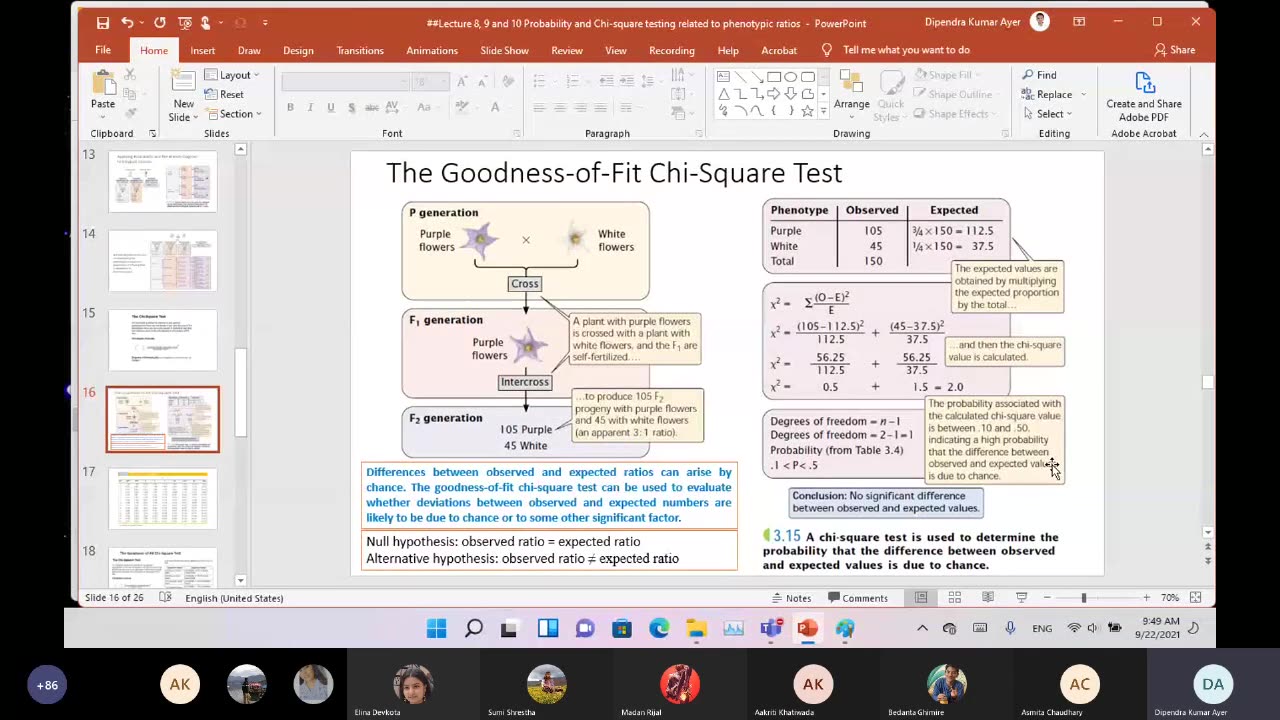This screenshot has width=1280, height=720.
Task: Open the File tab
Action: pyautogui.click(x=103, y=50)
